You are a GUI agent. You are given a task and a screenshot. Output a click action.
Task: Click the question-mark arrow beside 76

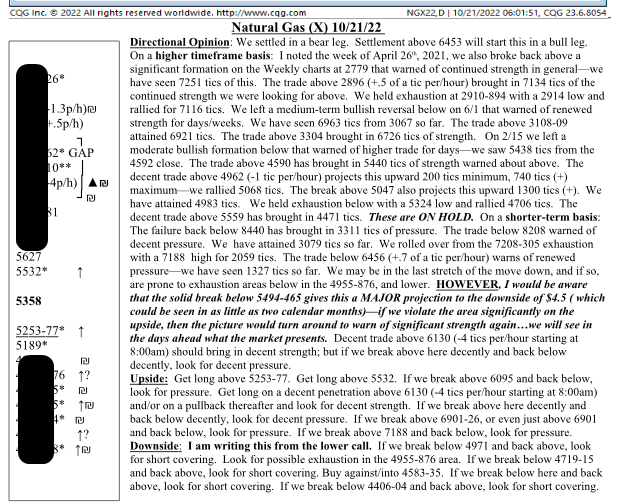tap(84, 376)
